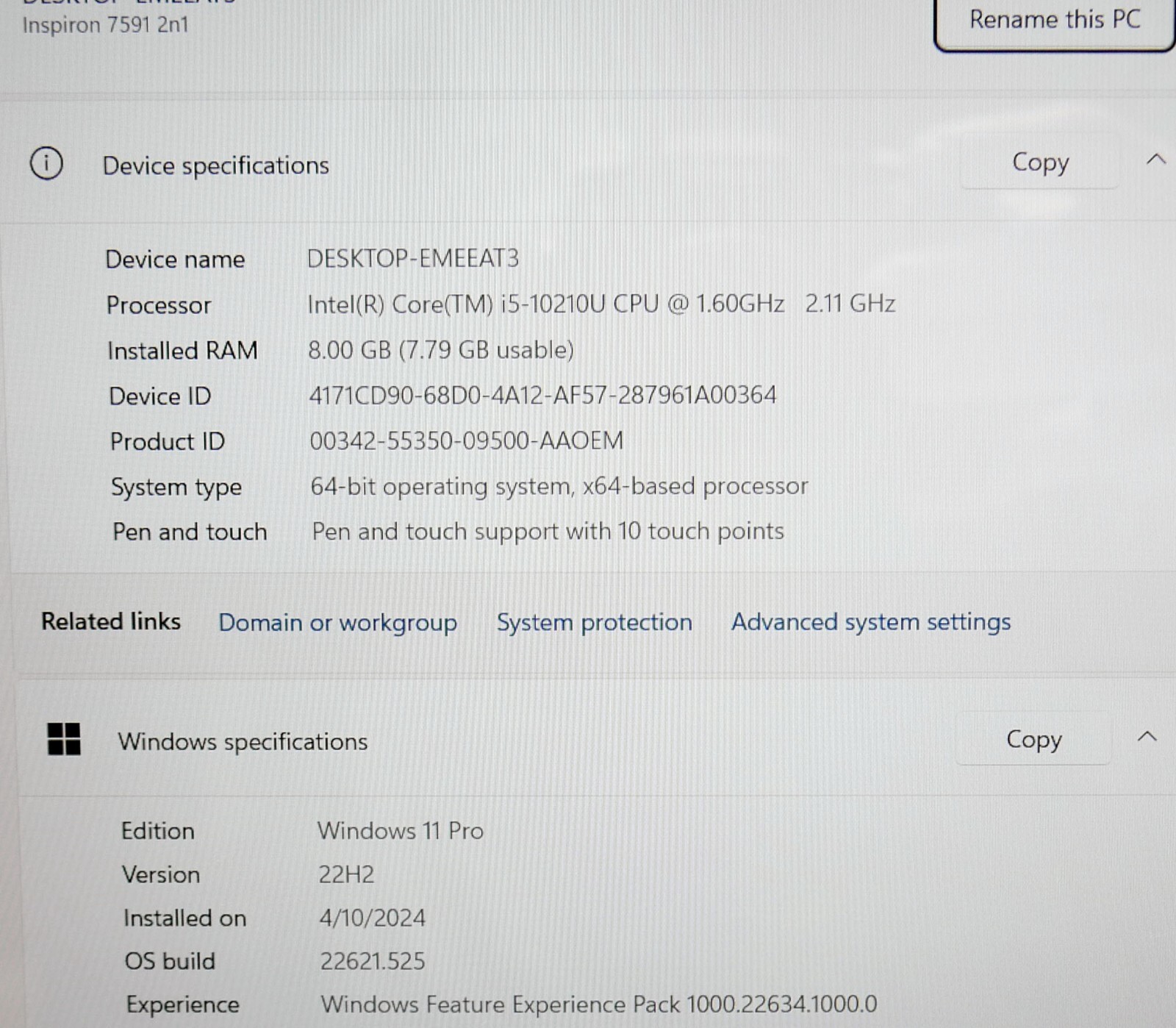
Task: Click the Windows 11 Pro edition value
Action: click(401, 830)
